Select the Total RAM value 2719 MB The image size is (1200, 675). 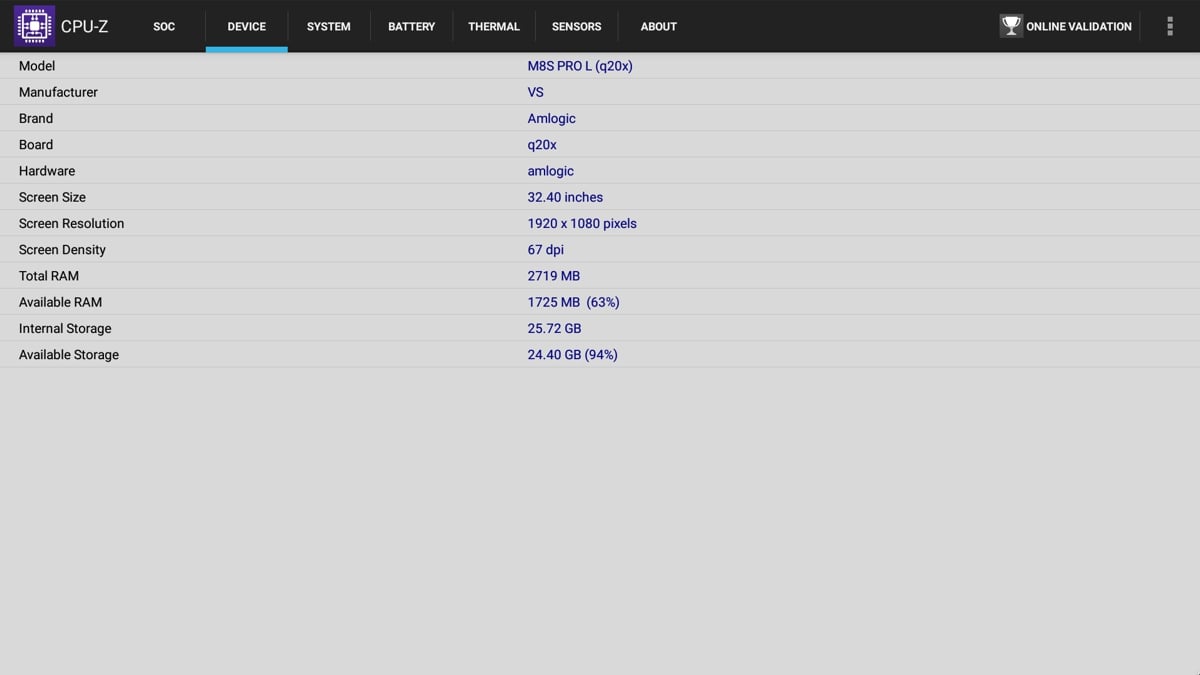click(x=553, y=275)
